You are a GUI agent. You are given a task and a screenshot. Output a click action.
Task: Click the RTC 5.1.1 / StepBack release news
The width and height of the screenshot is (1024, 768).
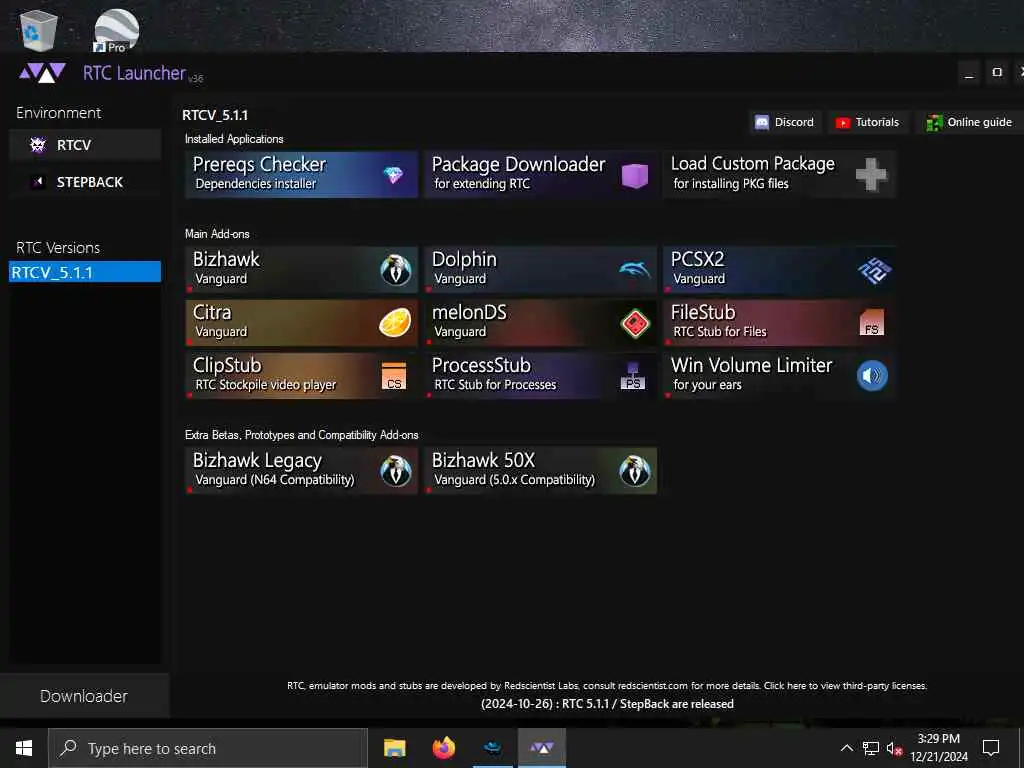607,704
